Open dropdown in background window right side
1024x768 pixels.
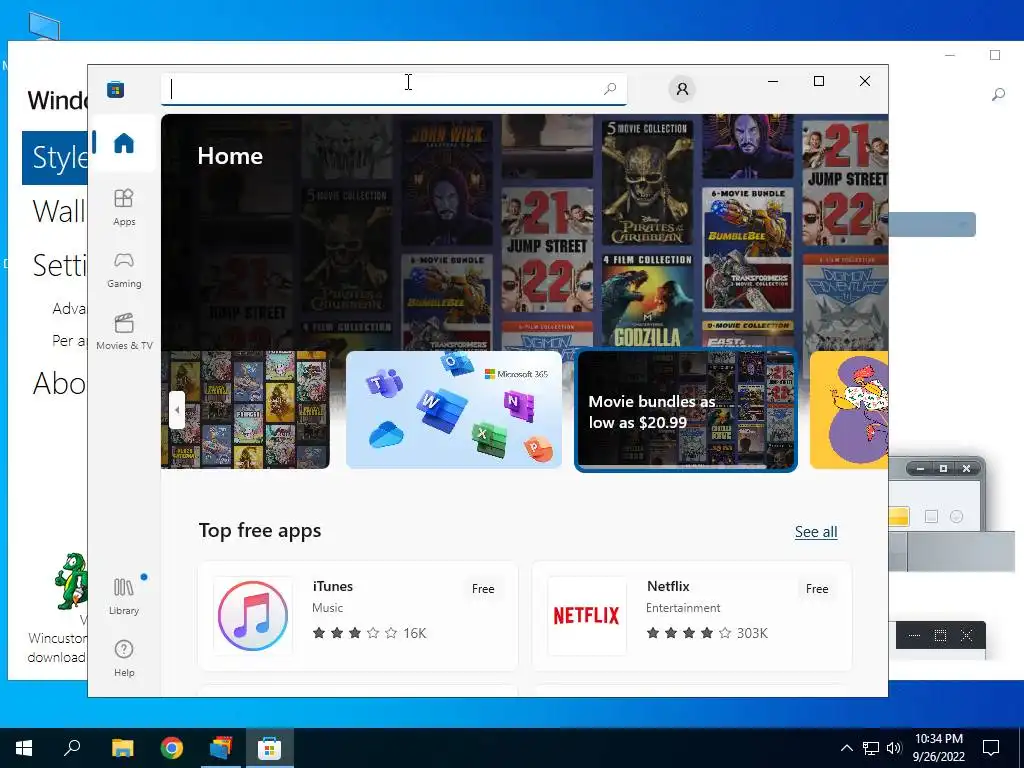tap(932, 225)
